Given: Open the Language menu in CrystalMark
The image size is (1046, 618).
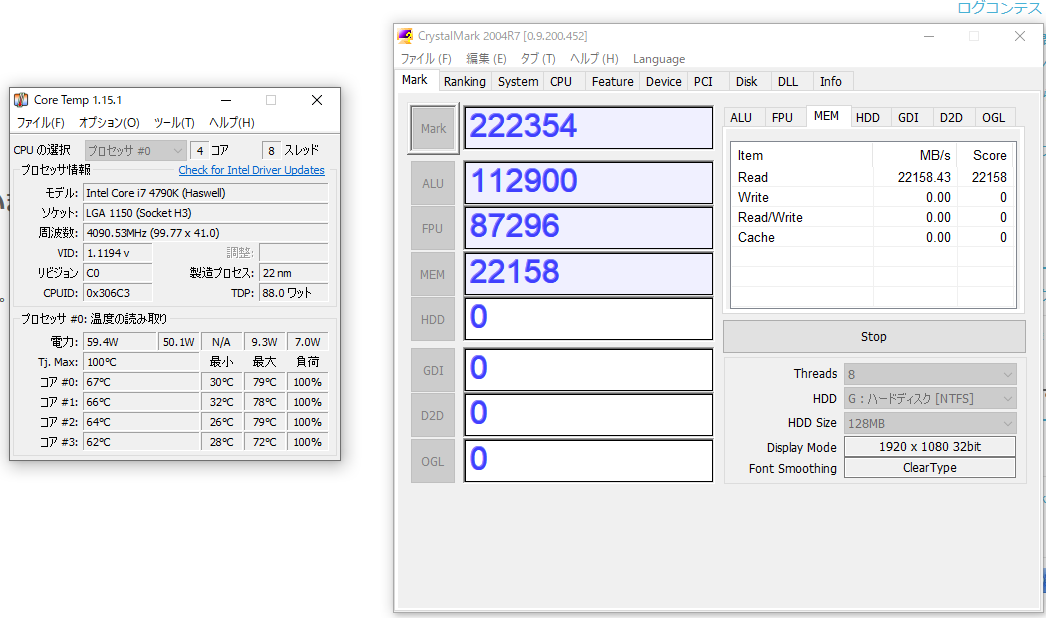Looking at the screenshot, I should click(658, 59).
